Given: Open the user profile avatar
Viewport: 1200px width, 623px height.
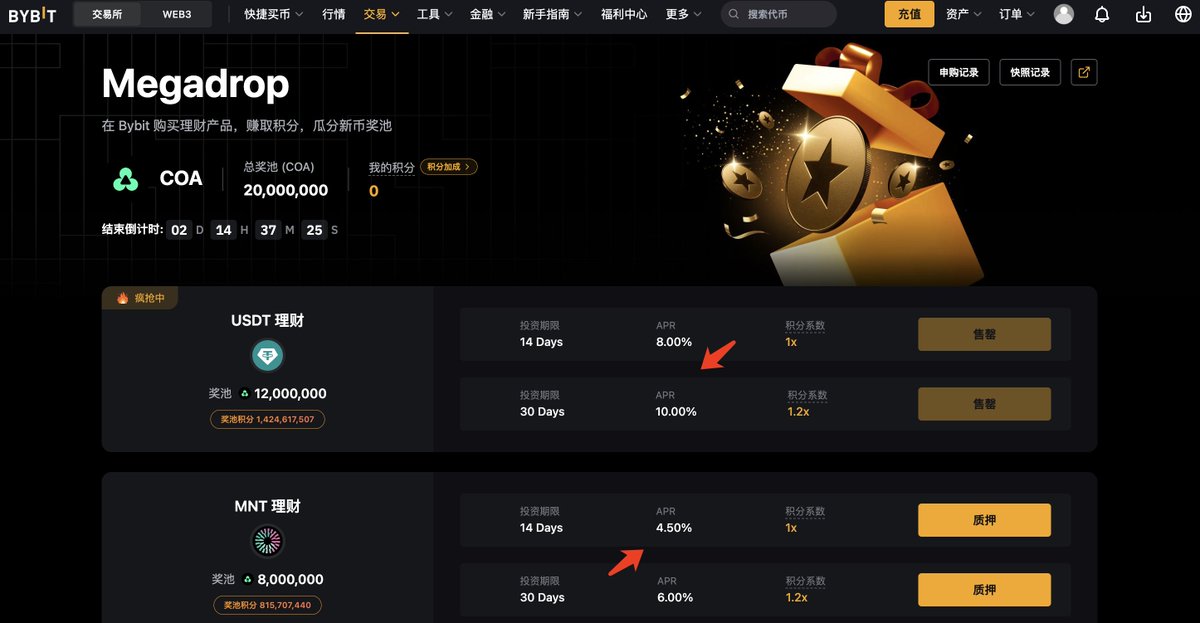Looking at the screenshot, I should tap(1064, 14).
